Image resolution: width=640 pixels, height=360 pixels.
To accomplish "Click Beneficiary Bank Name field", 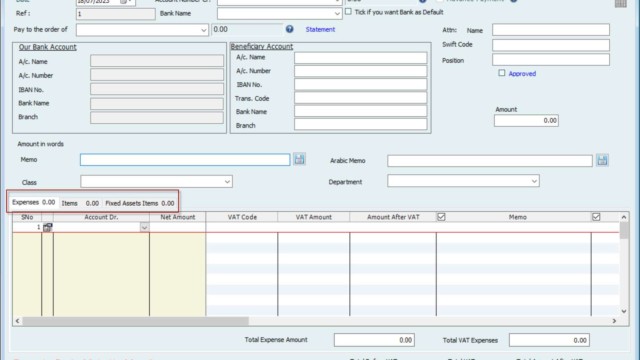I will pyautogui.click(x=360, y=111).
